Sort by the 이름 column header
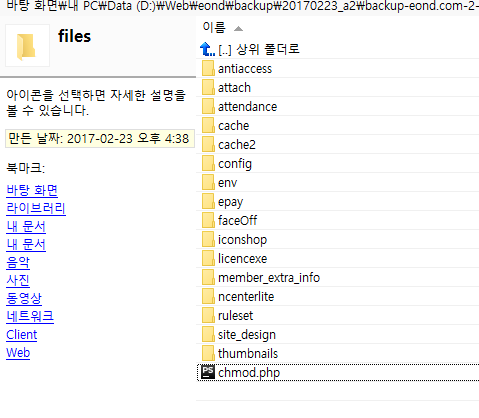The height and width of the screenshot is (418, 479). tap(214, 27)
